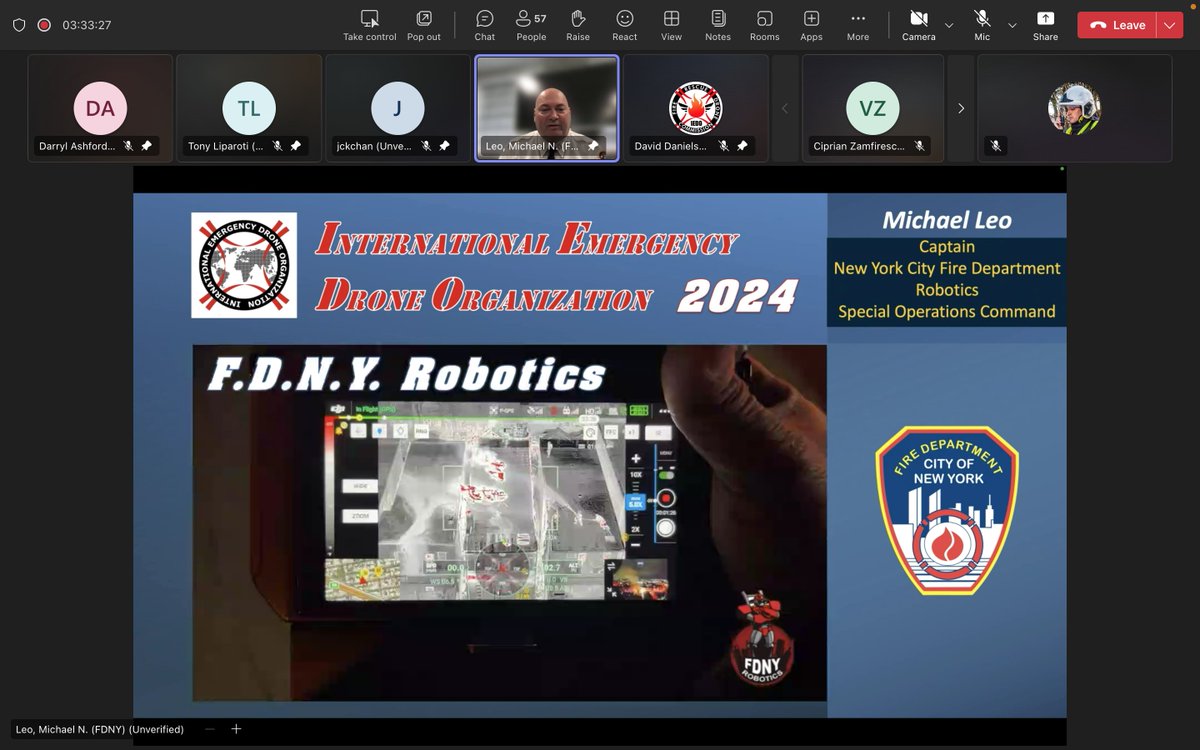Open the Take control option
1200x750 pixels.
(369, 25)
